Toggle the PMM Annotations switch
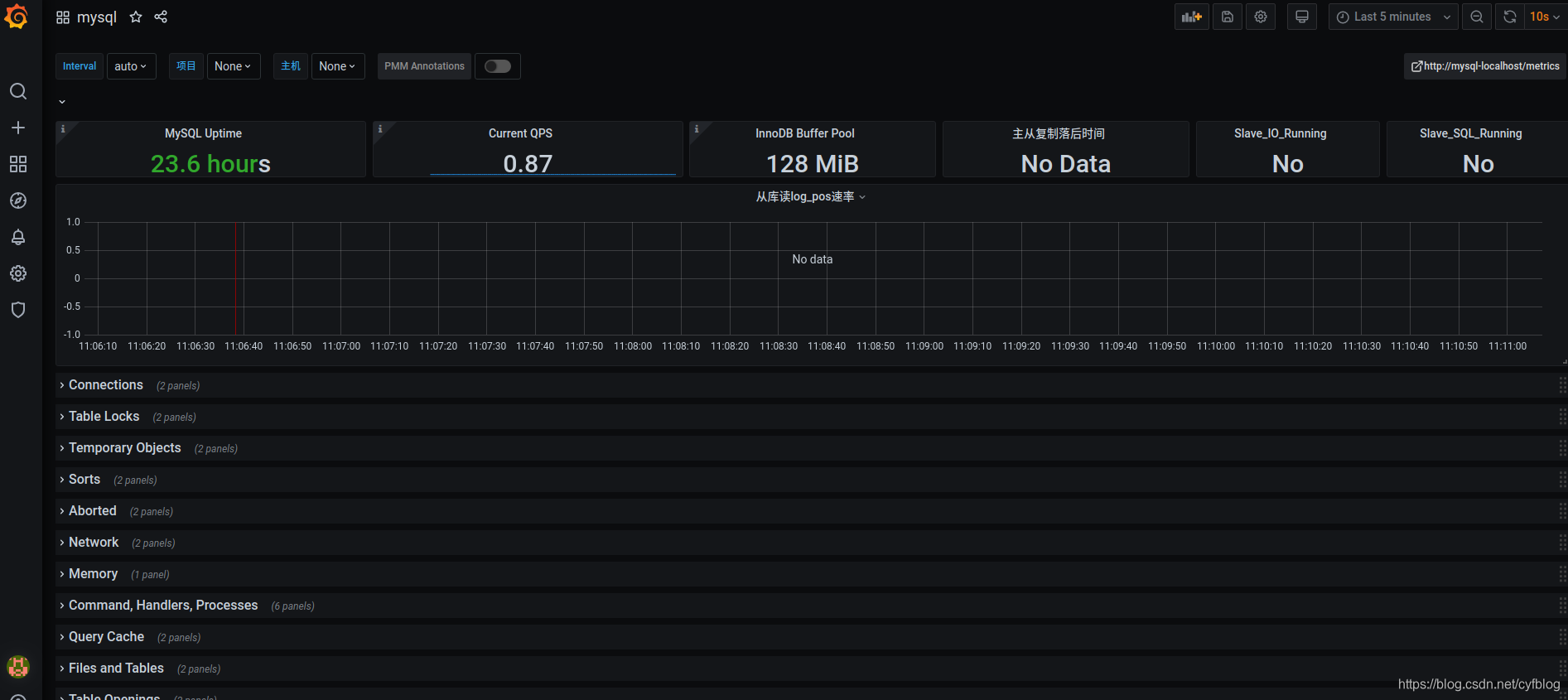1568x700 pixels. click(x=498, y=66)
